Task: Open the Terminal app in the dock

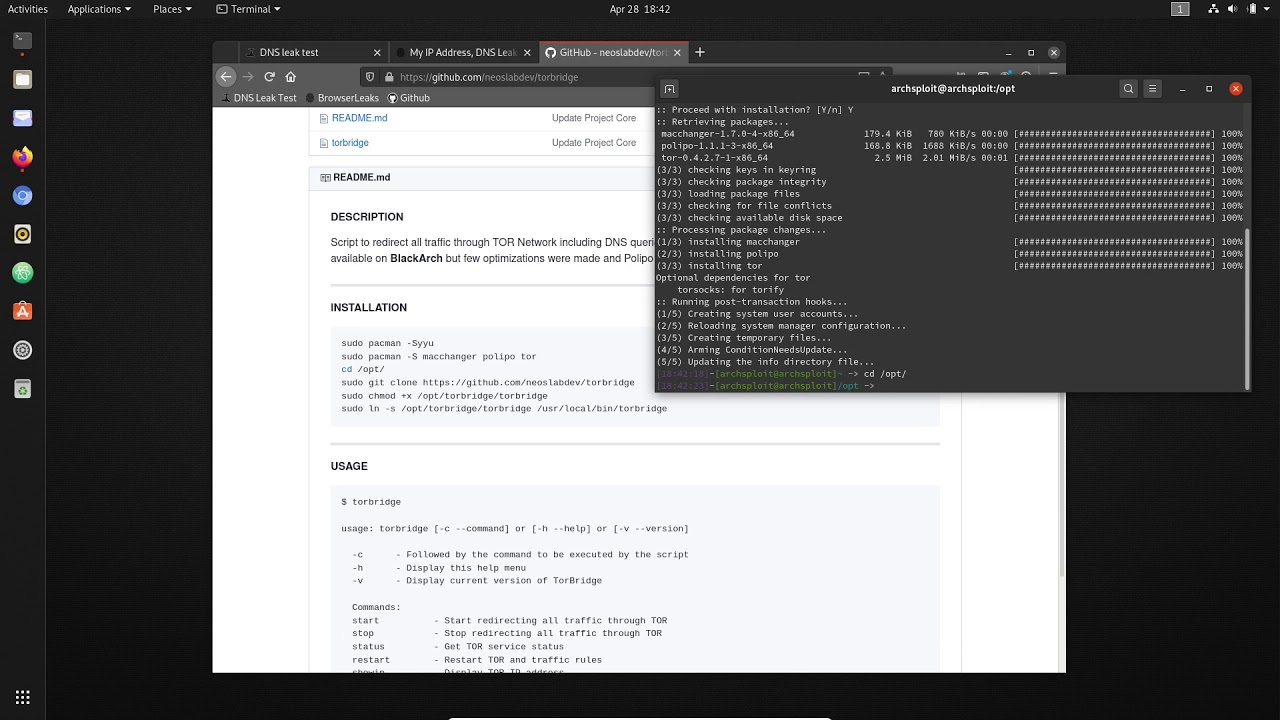Action: (22, 41)
